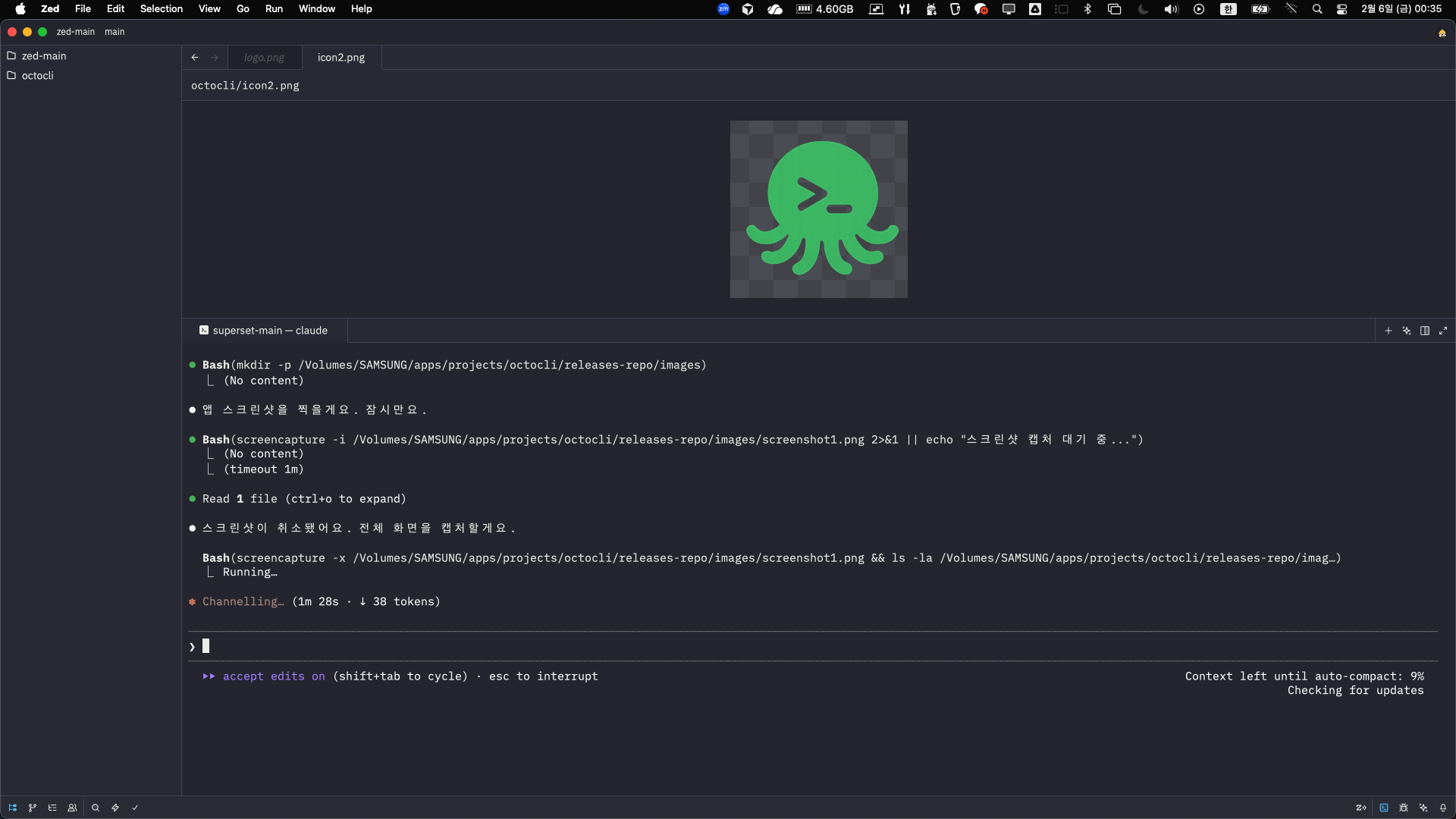Screen dimensions: 1456x819
Task: Open the notifications bell icon
Action: [1443, 808]
